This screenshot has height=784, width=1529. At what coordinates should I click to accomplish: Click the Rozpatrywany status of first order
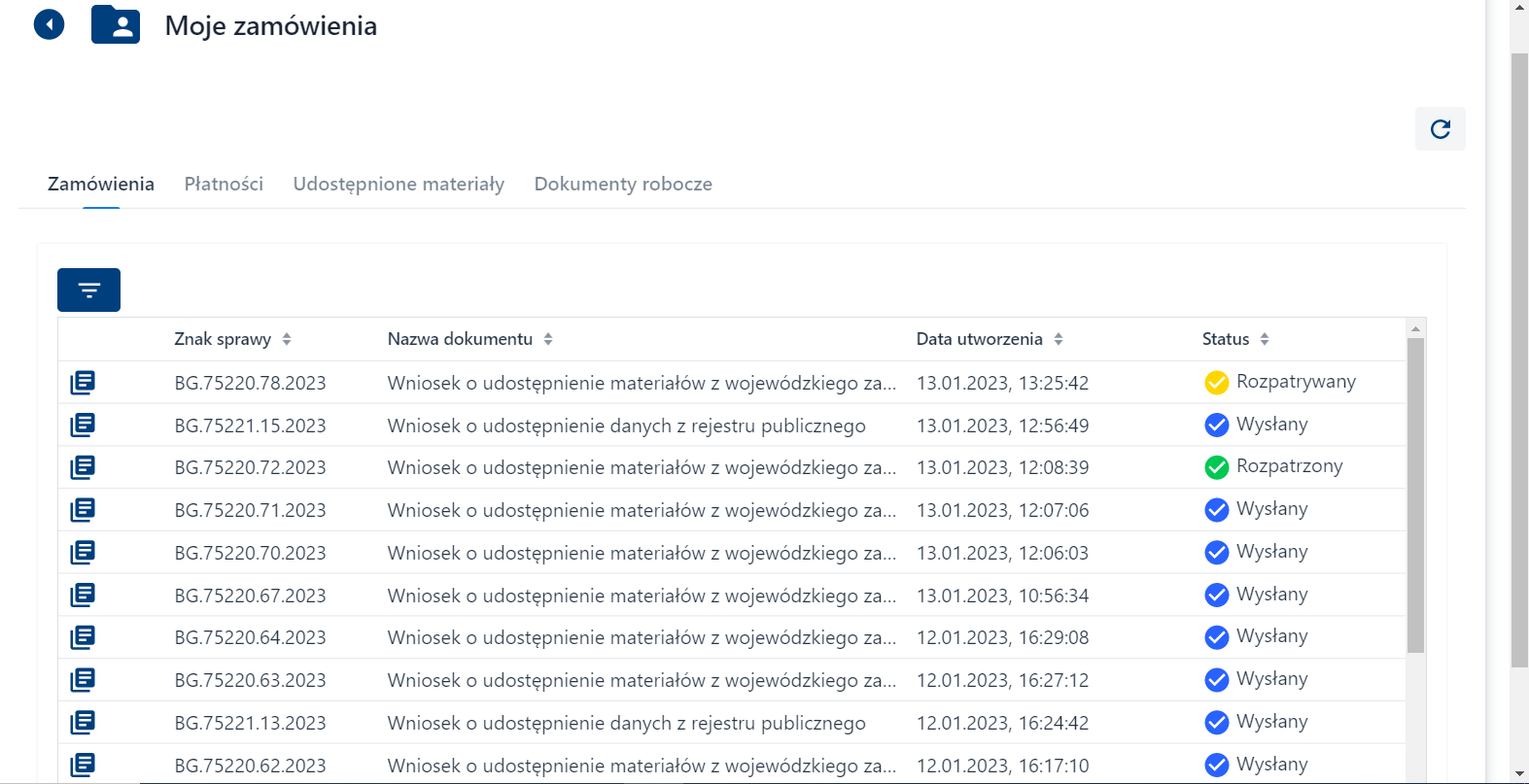pyautogui.click(x=1295, y=382)
